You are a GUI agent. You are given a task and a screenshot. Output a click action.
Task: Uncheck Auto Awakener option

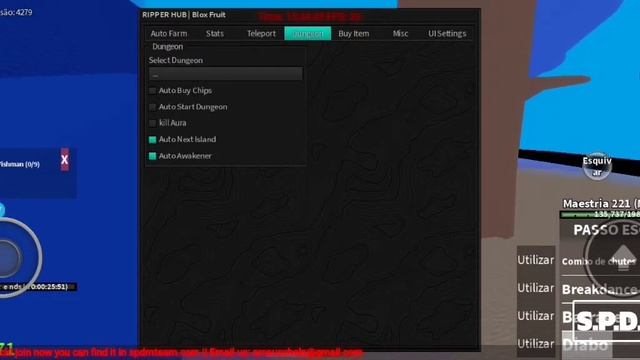tap(153, 156)
